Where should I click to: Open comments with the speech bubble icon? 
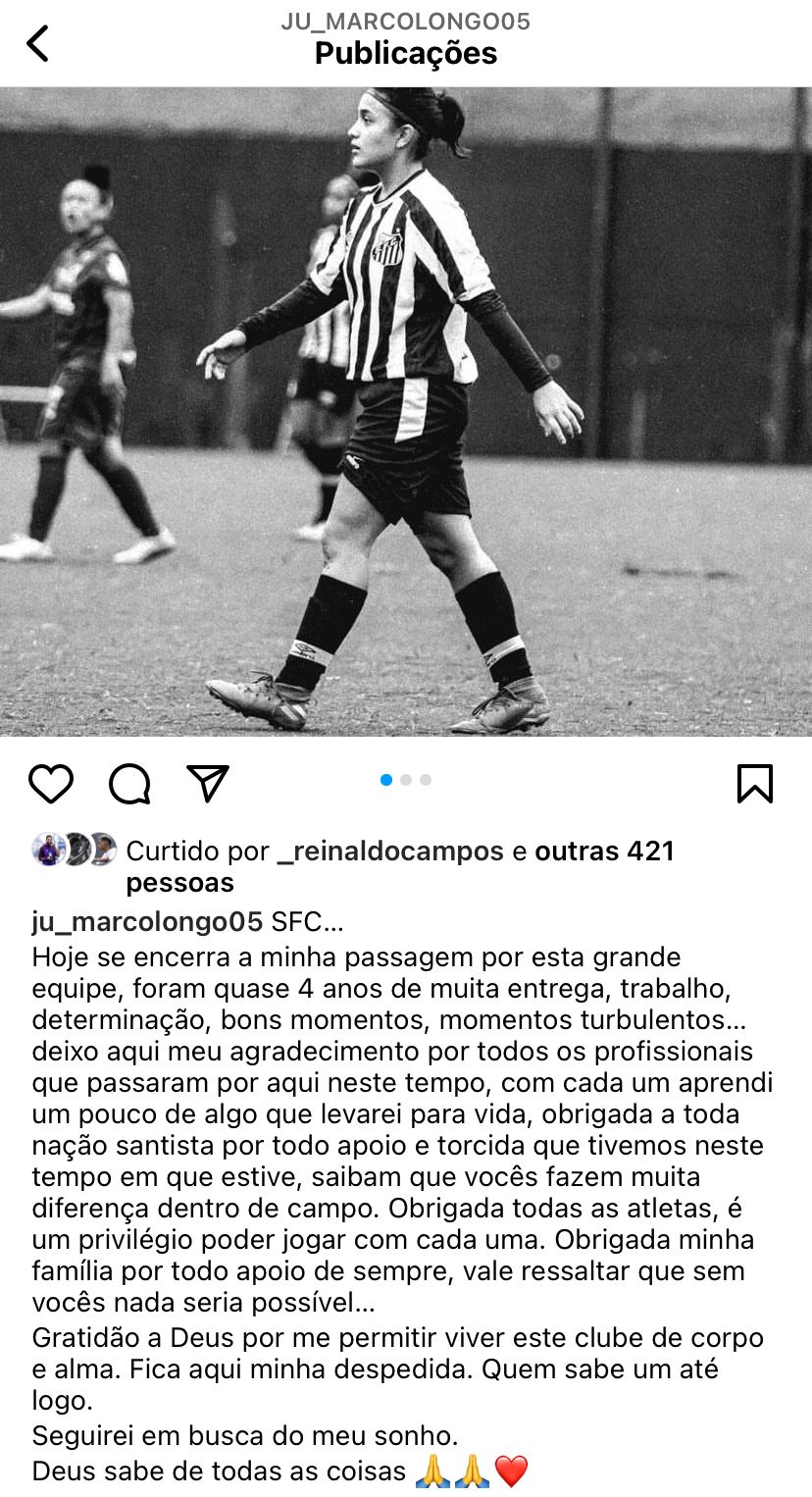click(129, 784)
